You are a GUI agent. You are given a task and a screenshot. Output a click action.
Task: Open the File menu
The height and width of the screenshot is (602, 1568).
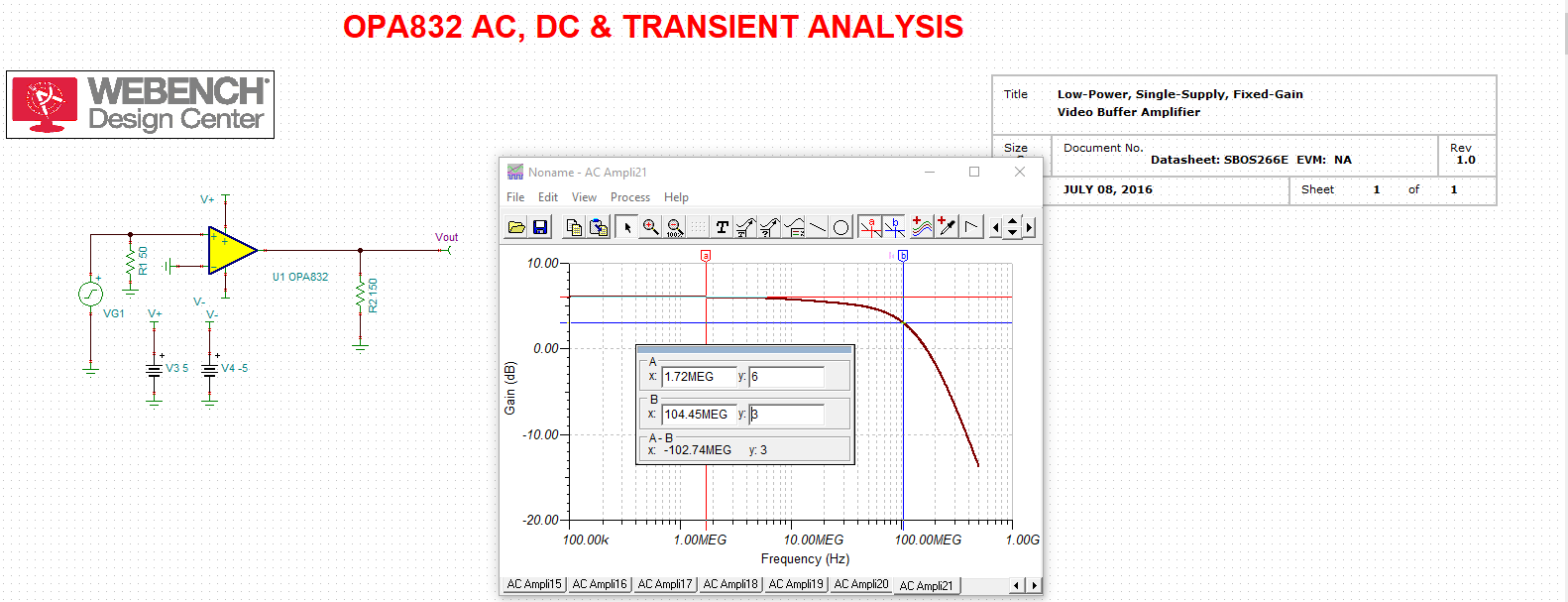point(515,197)
